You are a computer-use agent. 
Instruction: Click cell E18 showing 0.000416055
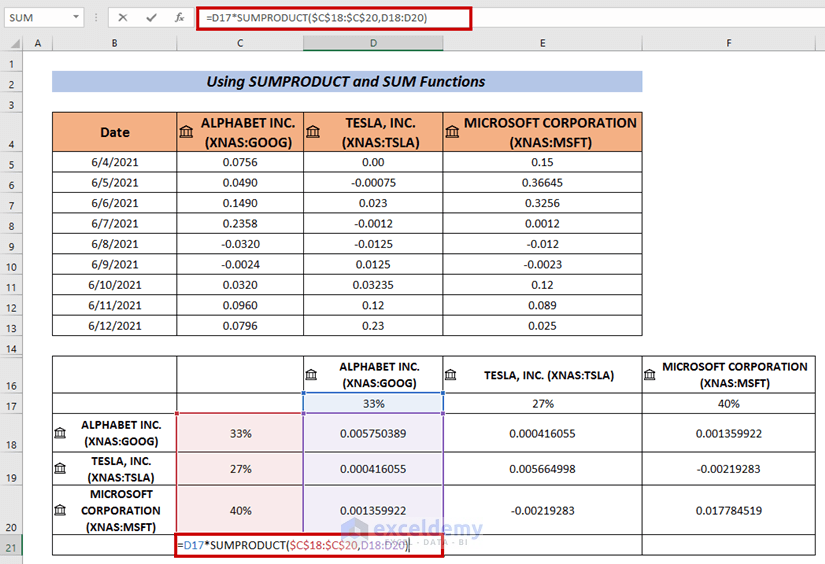click(542, 434)
